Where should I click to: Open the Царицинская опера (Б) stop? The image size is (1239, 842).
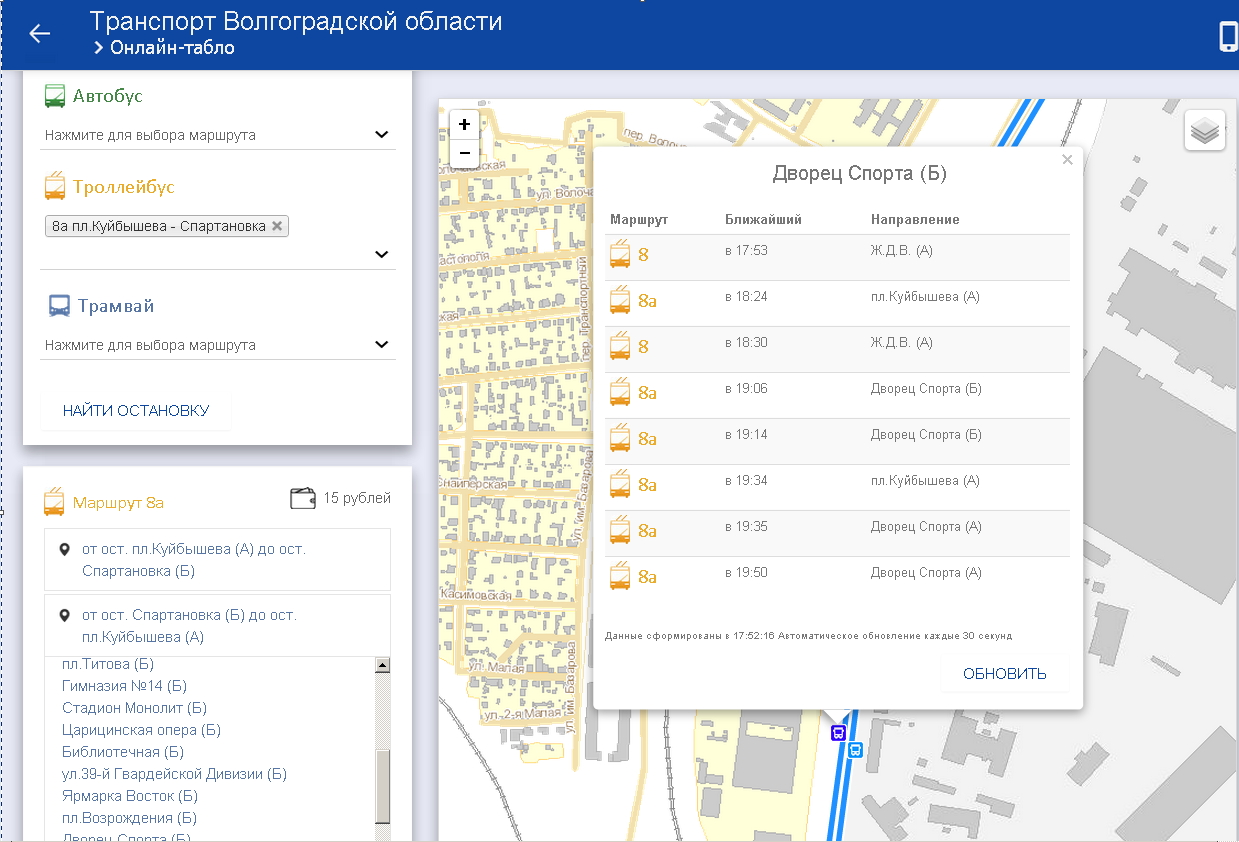coord(141,730)
